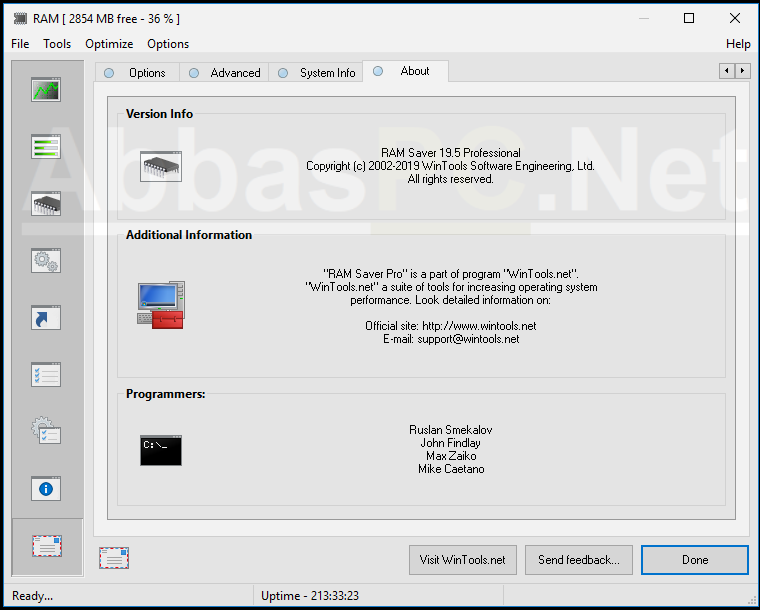Maximize the RAM Saver window
This screenshot has height=610, width=760.
pyautogui.click(x=689, y=18)
